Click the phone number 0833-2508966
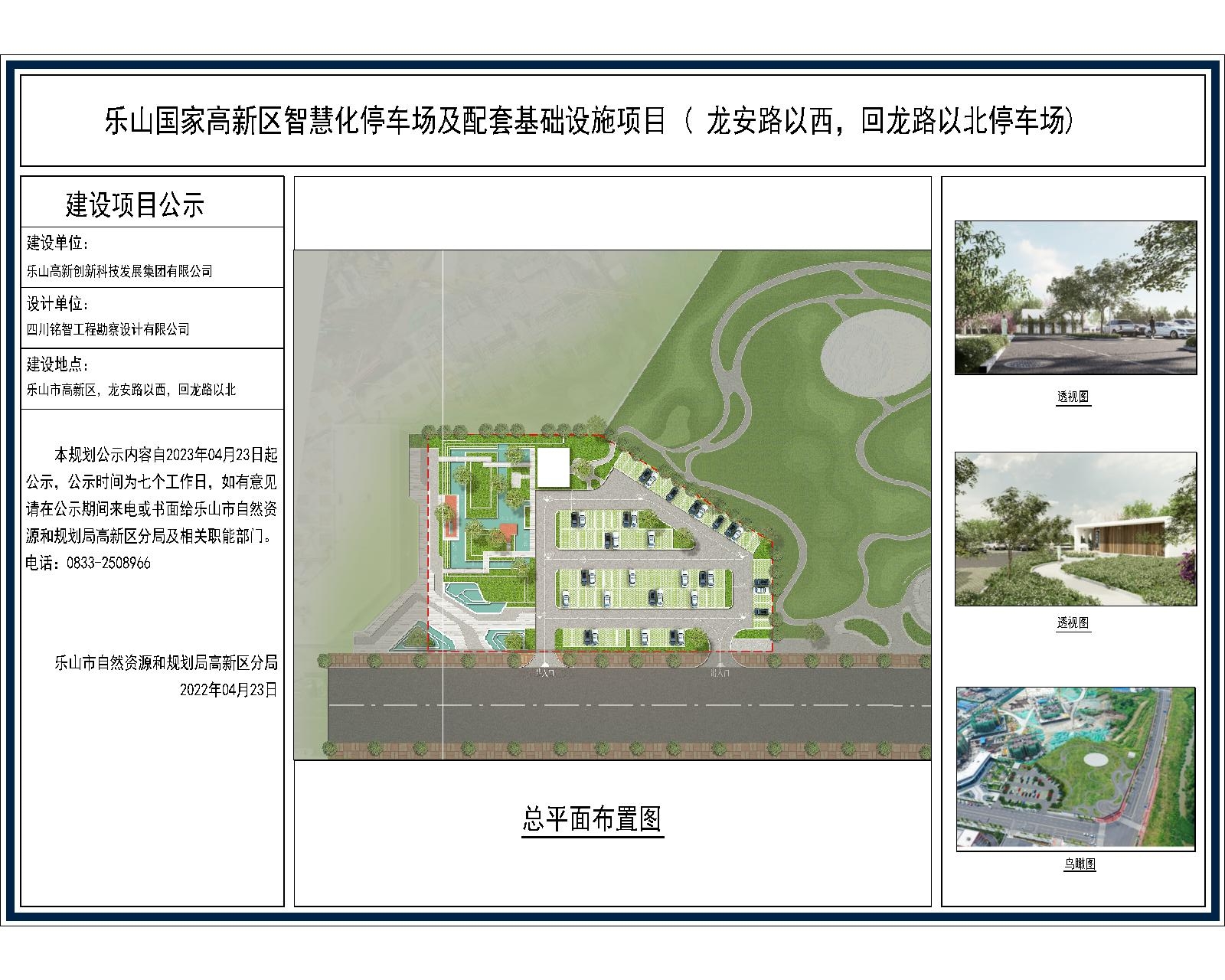Image resolution: width=1225 pixels, height=980 pixels. click(x=109, y=563)
